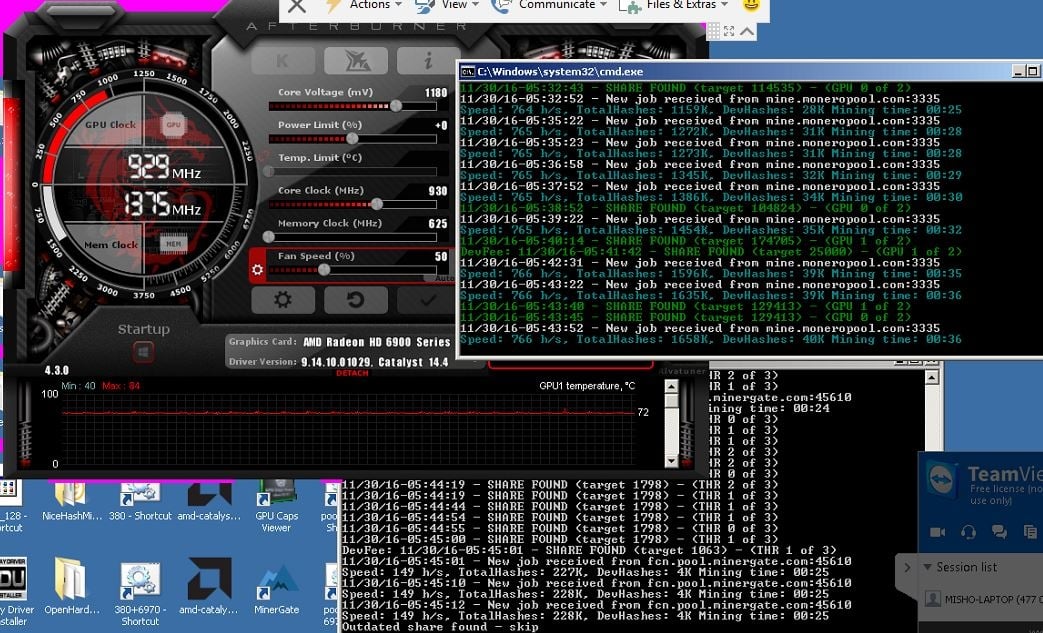Viewport: 1043px width, 633px height.
Task: Click the Kombustor K button
Action: click(283, 61)
